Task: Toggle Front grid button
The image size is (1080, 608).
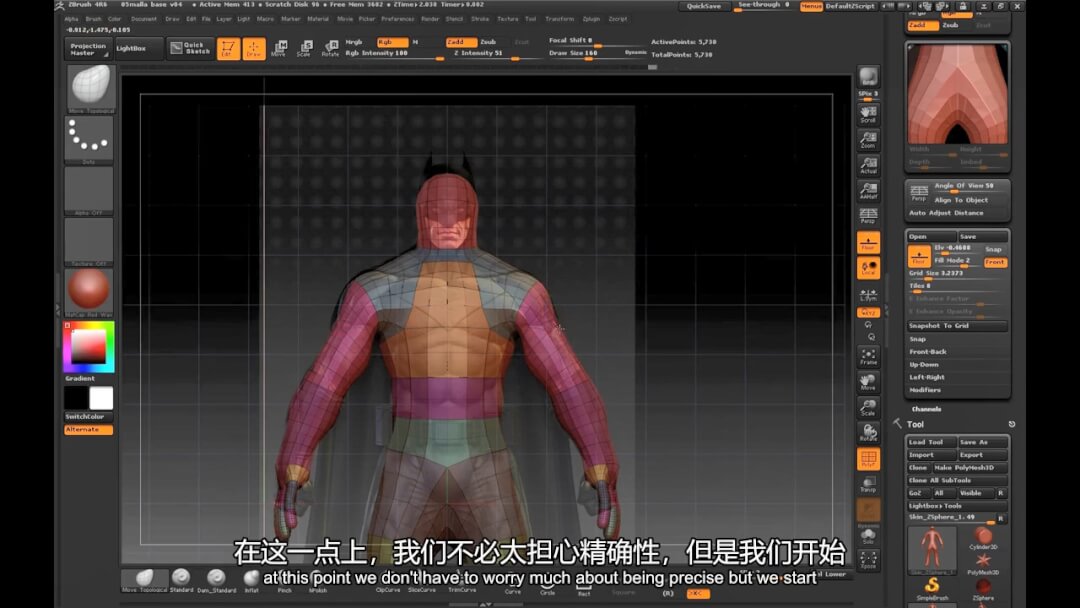Action: coord(995,262)
